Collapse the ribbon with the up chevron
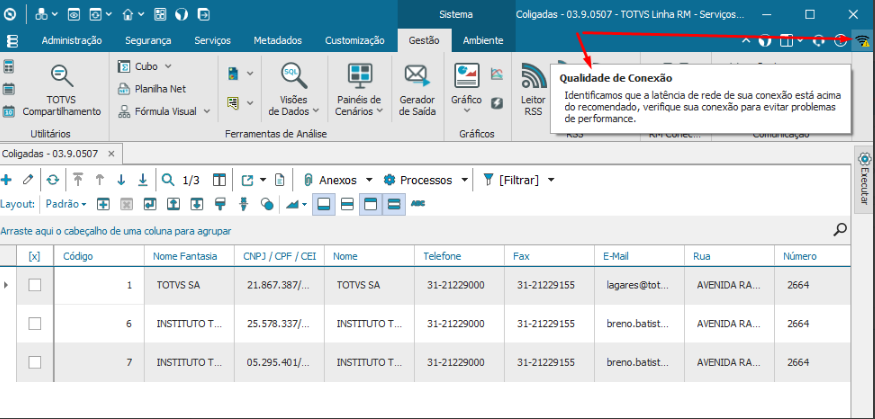The width and height of the screenshot is (875, 419). pyautogui.click(x=746, y=41)
